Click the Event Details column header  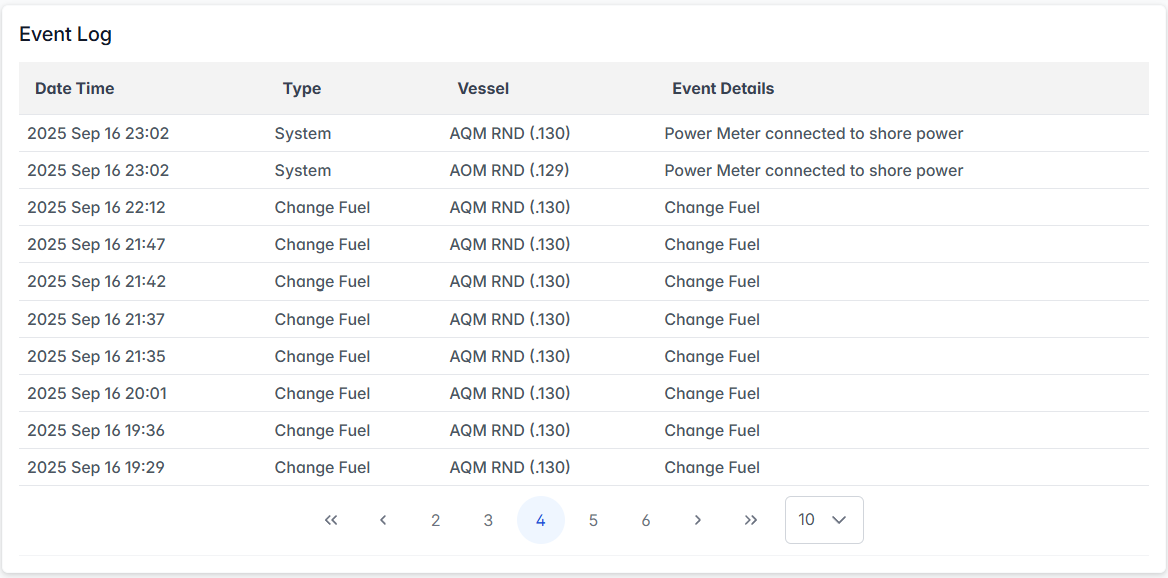[723, 88]
